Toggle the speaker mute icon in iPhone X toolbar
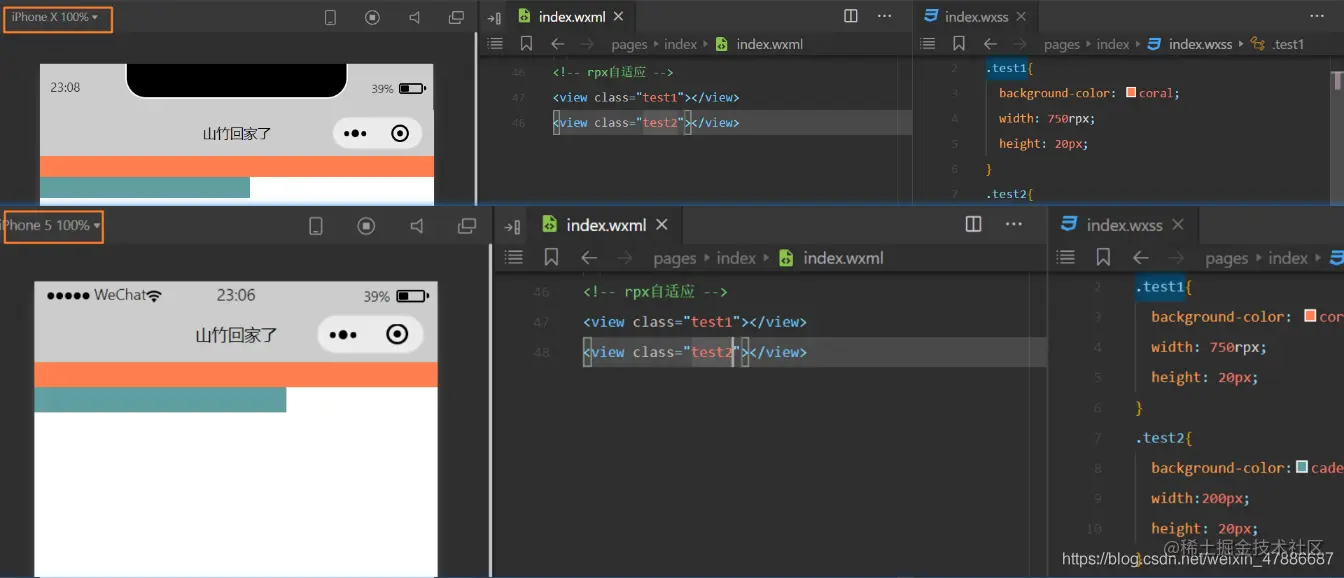 pyautogui.click(x=415, y=18)
